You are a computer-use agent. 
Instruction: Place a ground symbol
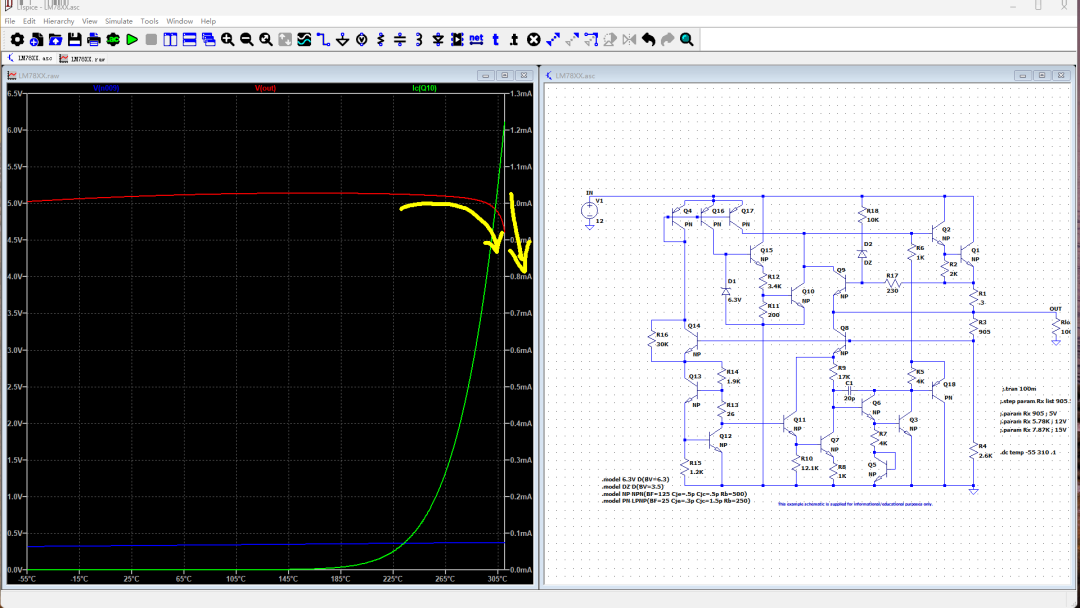(x=342, y=40)
